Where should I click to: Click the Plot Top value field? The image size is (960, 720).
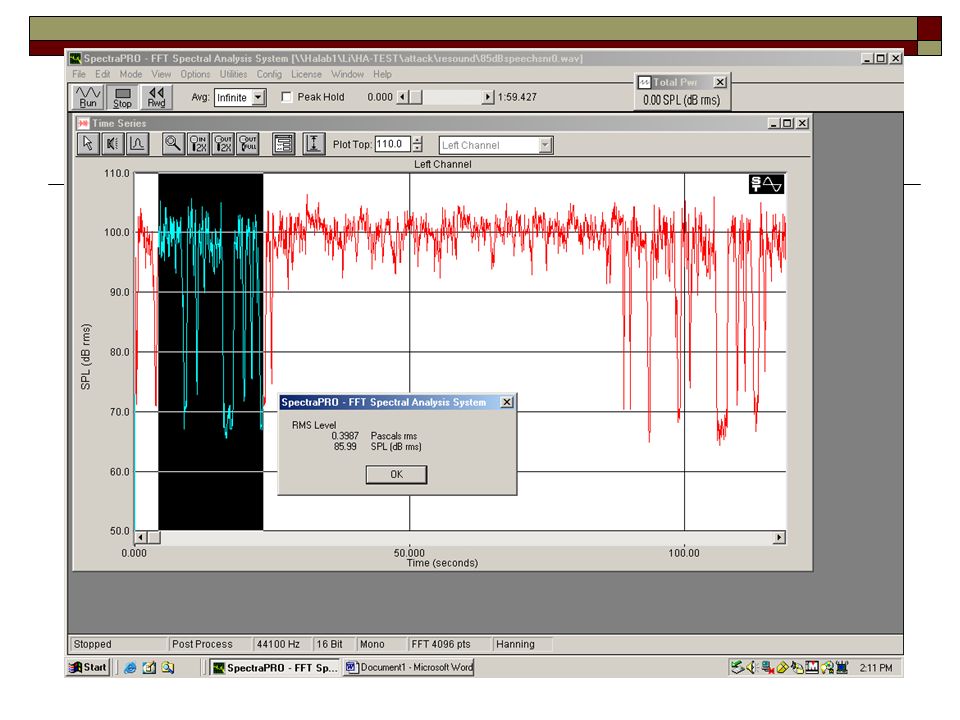392,144
